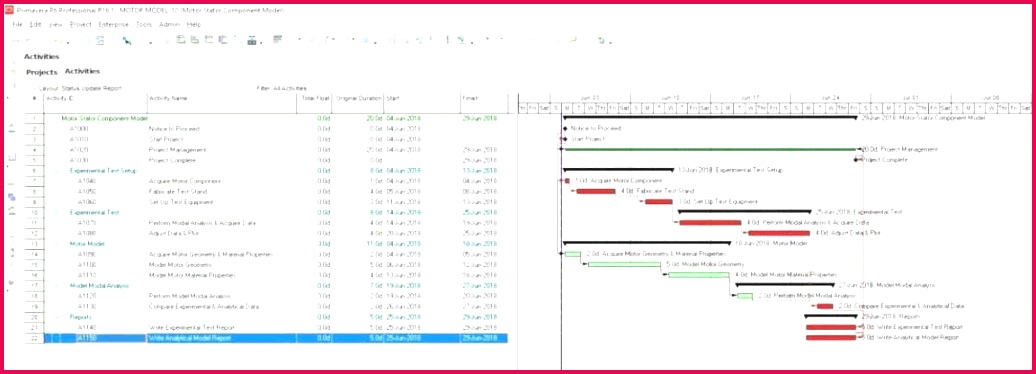Sort by the Activity Name column header
This screenshot has height=374, width=1036.
(221, 99)
